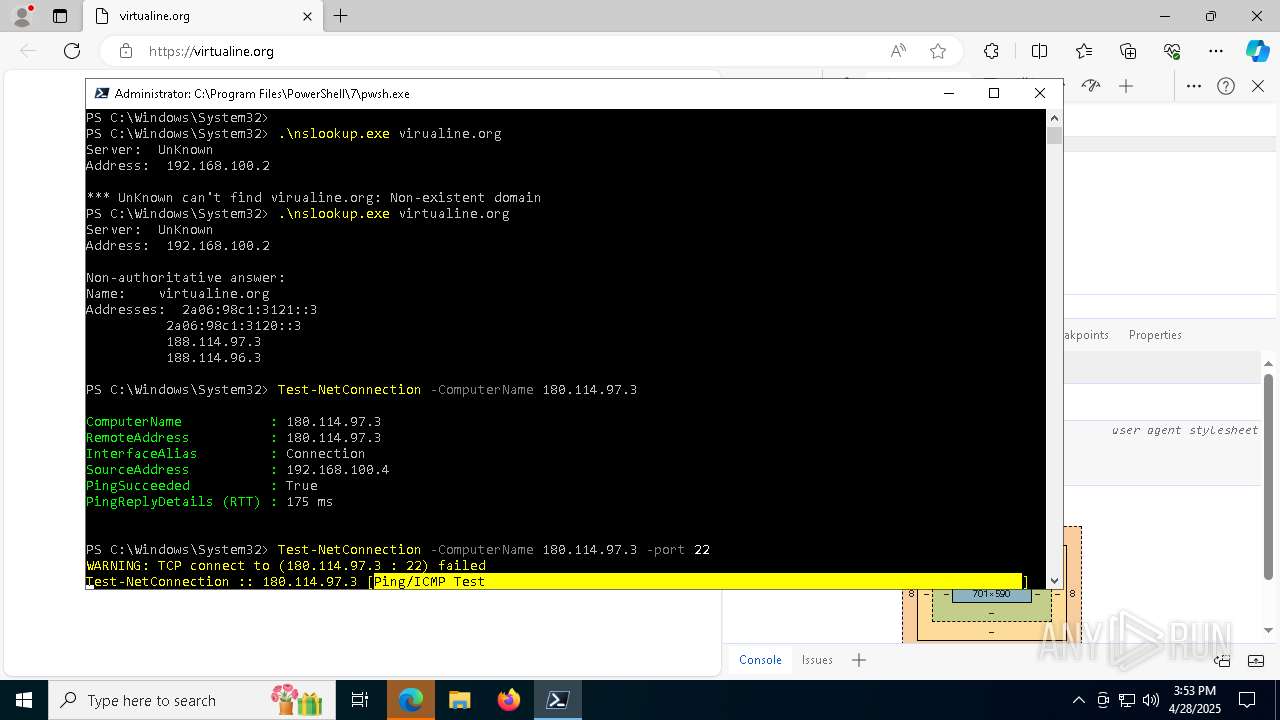
Task: Select the Issues drawer tab
Action: 817,660
